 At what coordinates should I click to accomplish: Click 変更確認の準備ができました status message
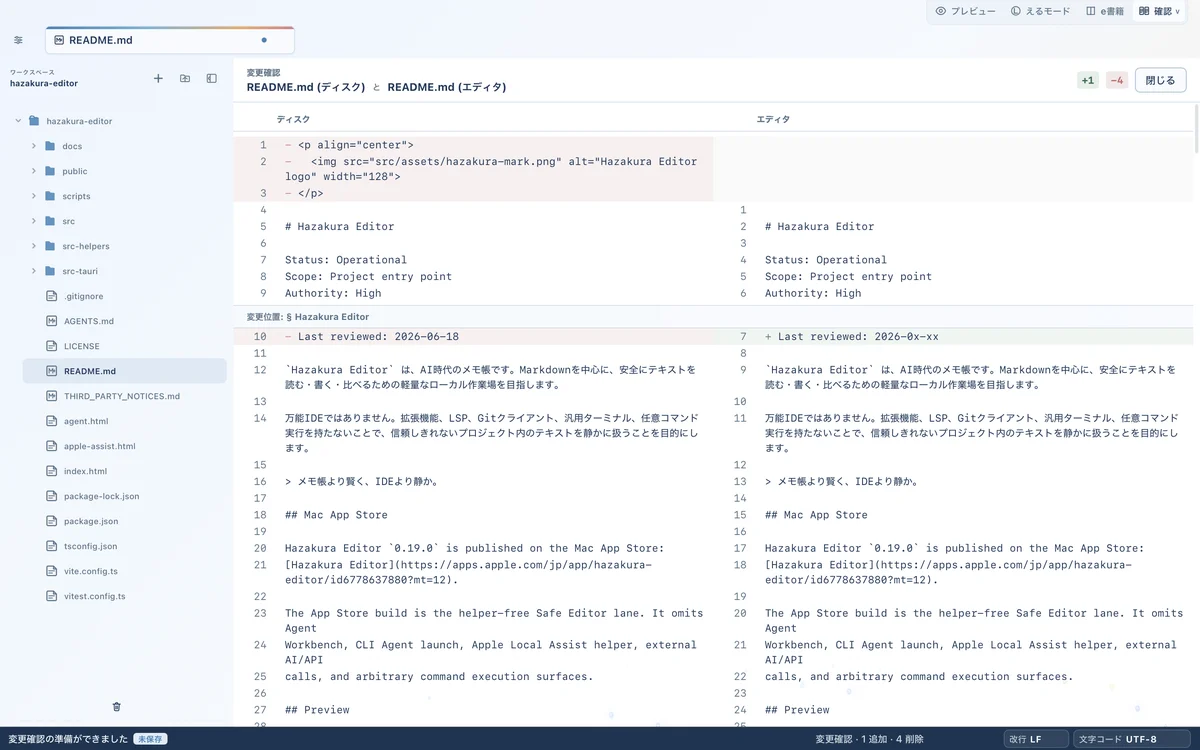tap(68, 739)
